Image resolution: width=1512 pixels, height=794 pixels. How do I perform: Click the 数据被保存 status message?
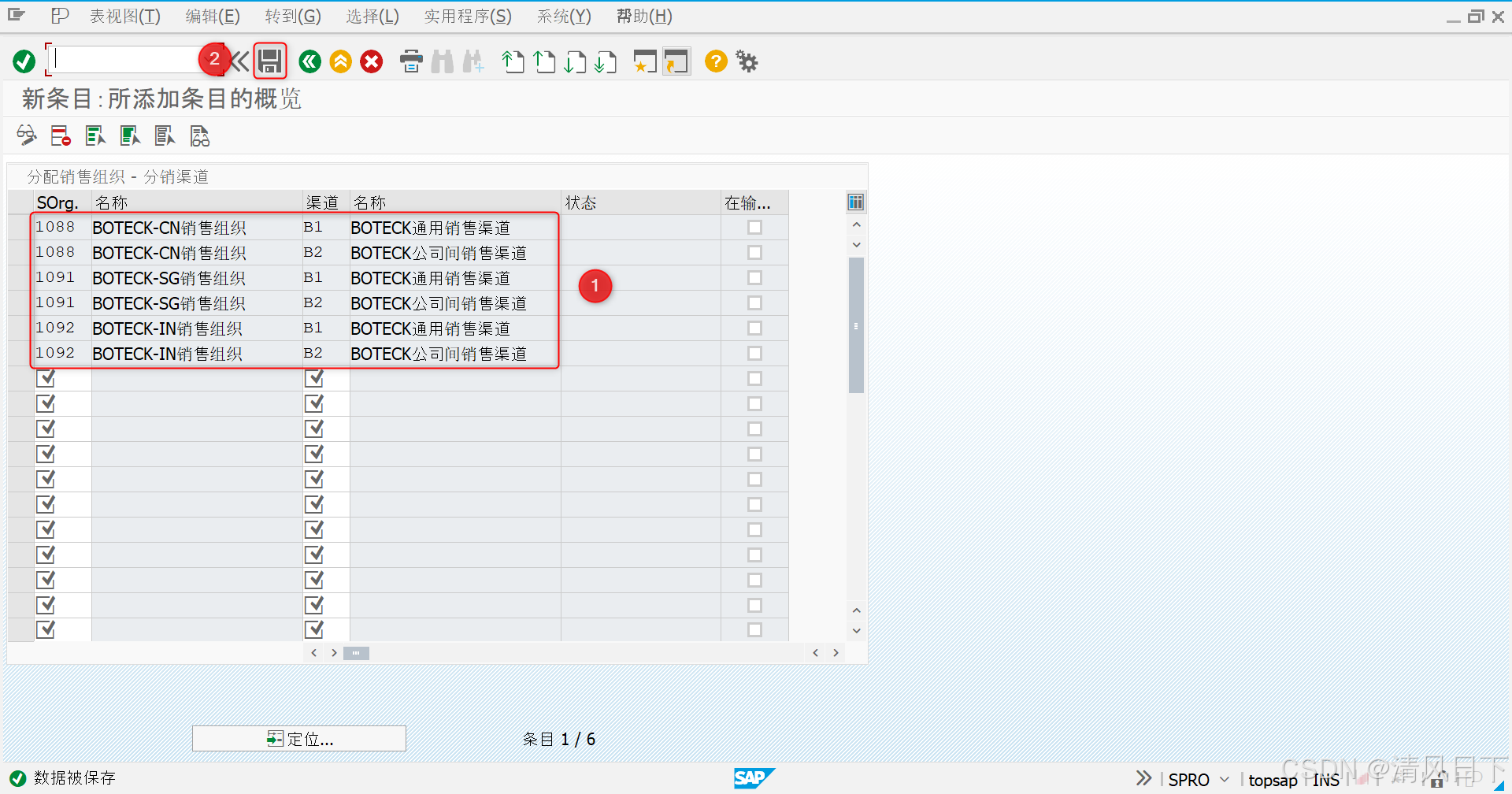[x=75, y=778]
